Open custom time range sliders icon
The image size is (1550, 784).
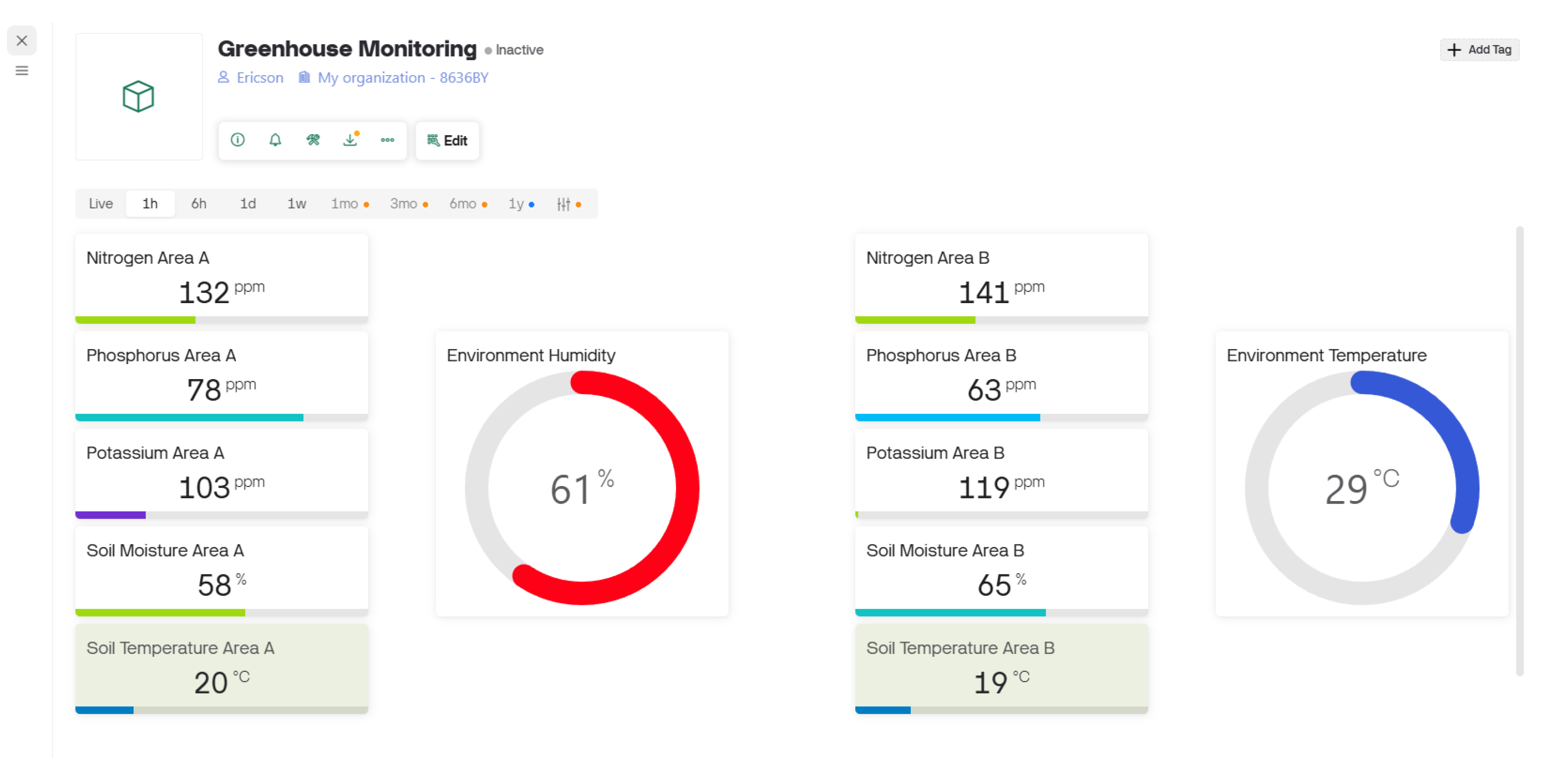coord(564,204)
